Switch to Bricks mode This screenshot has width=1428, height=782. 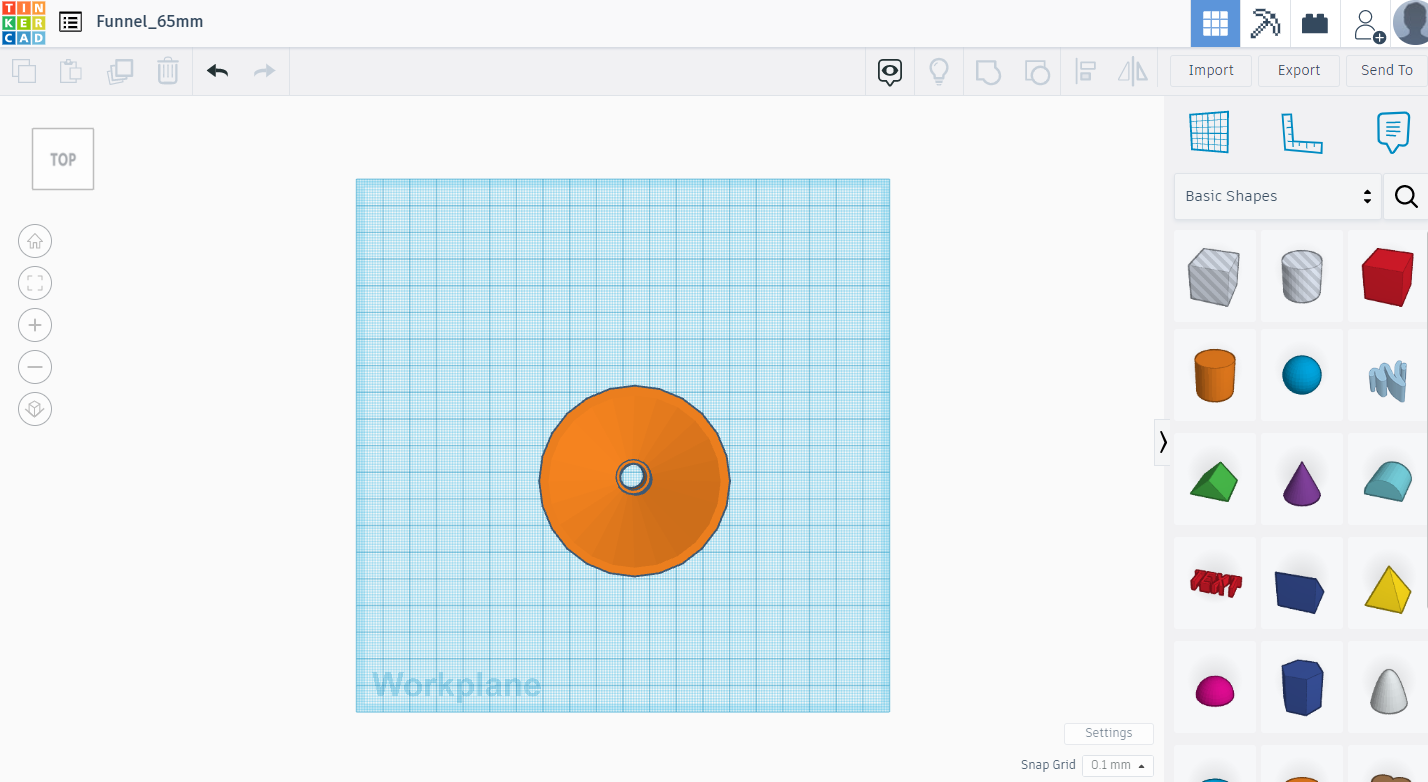1315,24
